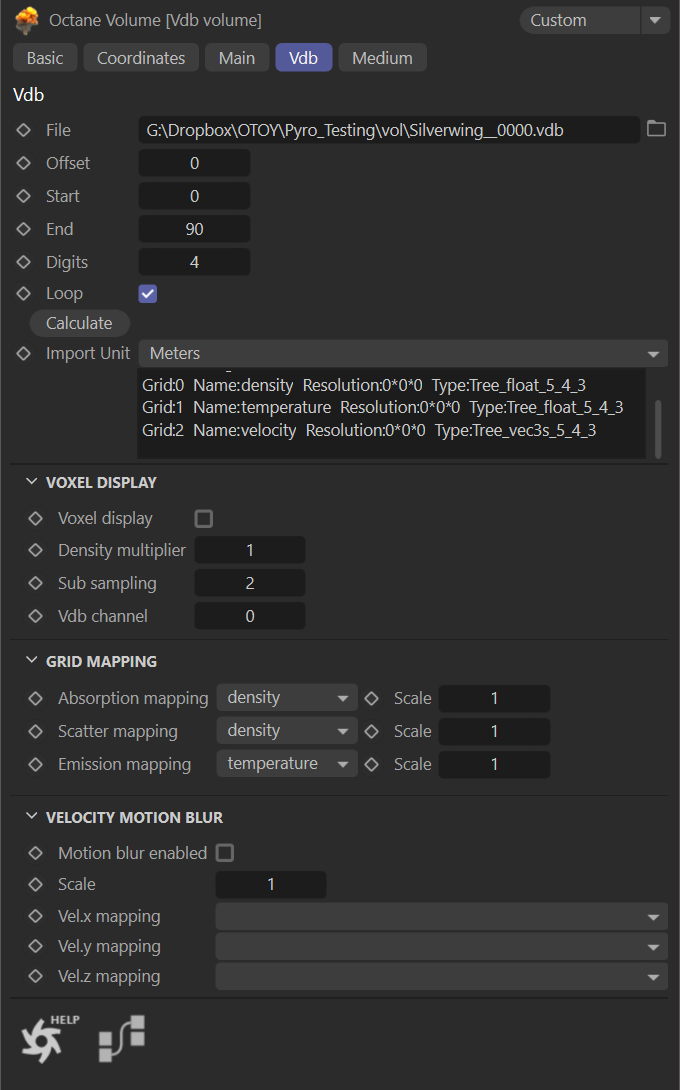Click keyframe diamond beside Import Unit
The image size is (680, 1090).
[24, 353]
